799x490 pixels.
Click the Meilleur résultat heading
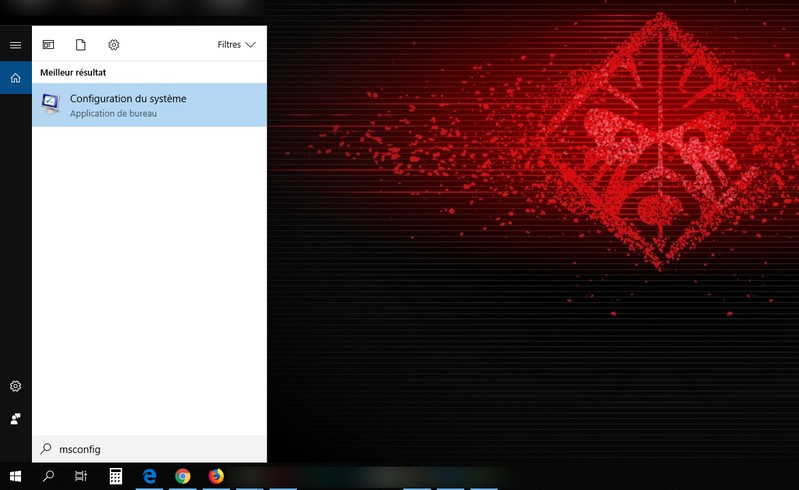pyautogui.click(x=73, y=72)
